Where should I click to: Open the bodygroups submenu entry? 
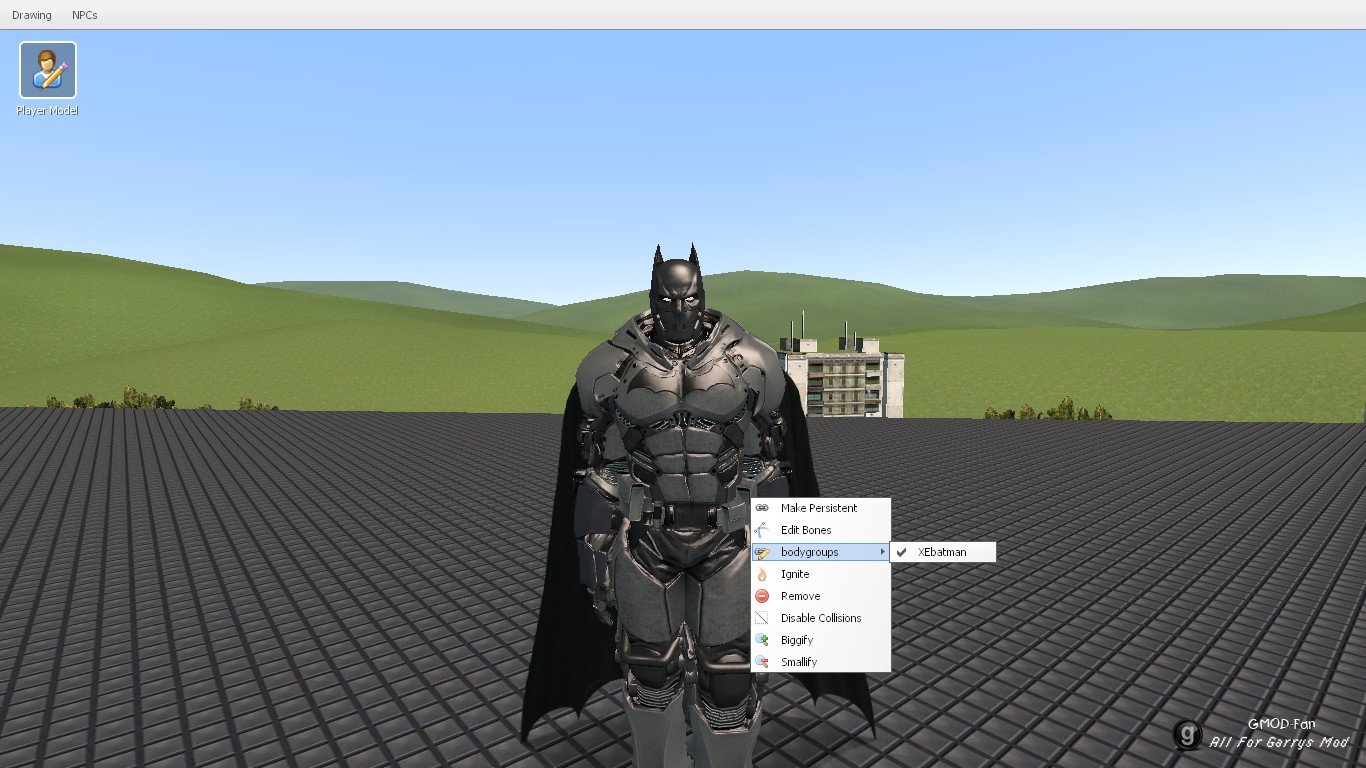[820, 552]
